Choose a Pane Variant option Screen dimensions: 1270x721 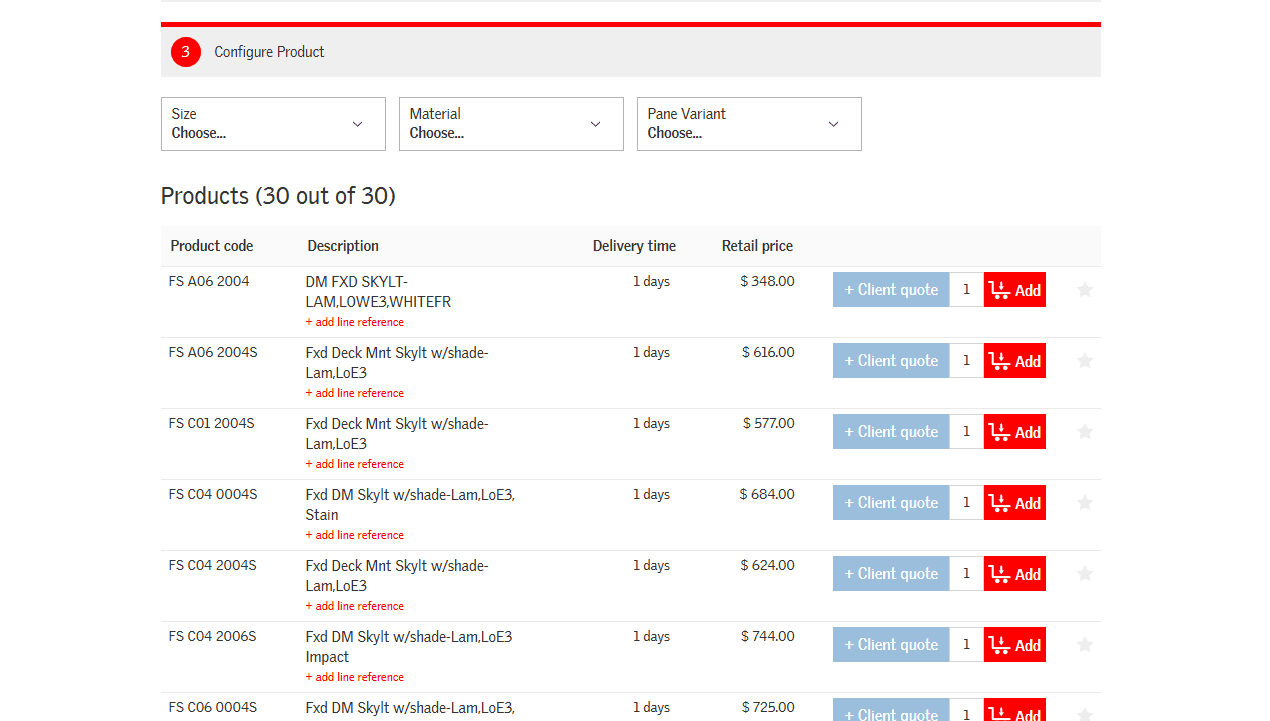tap(749, 124)
